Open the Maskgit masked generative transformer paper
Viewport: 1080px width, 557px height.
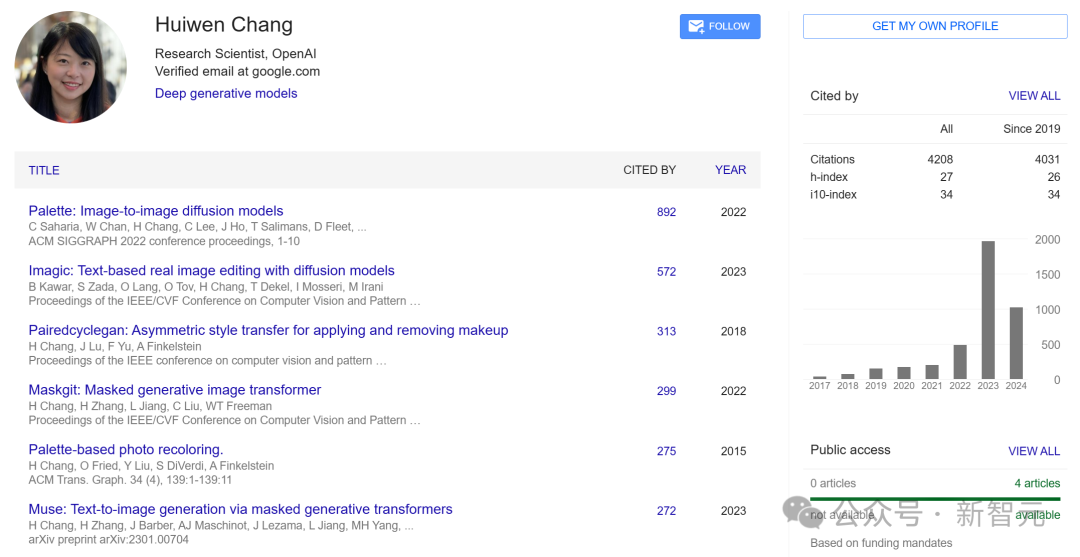coord(175,390)
